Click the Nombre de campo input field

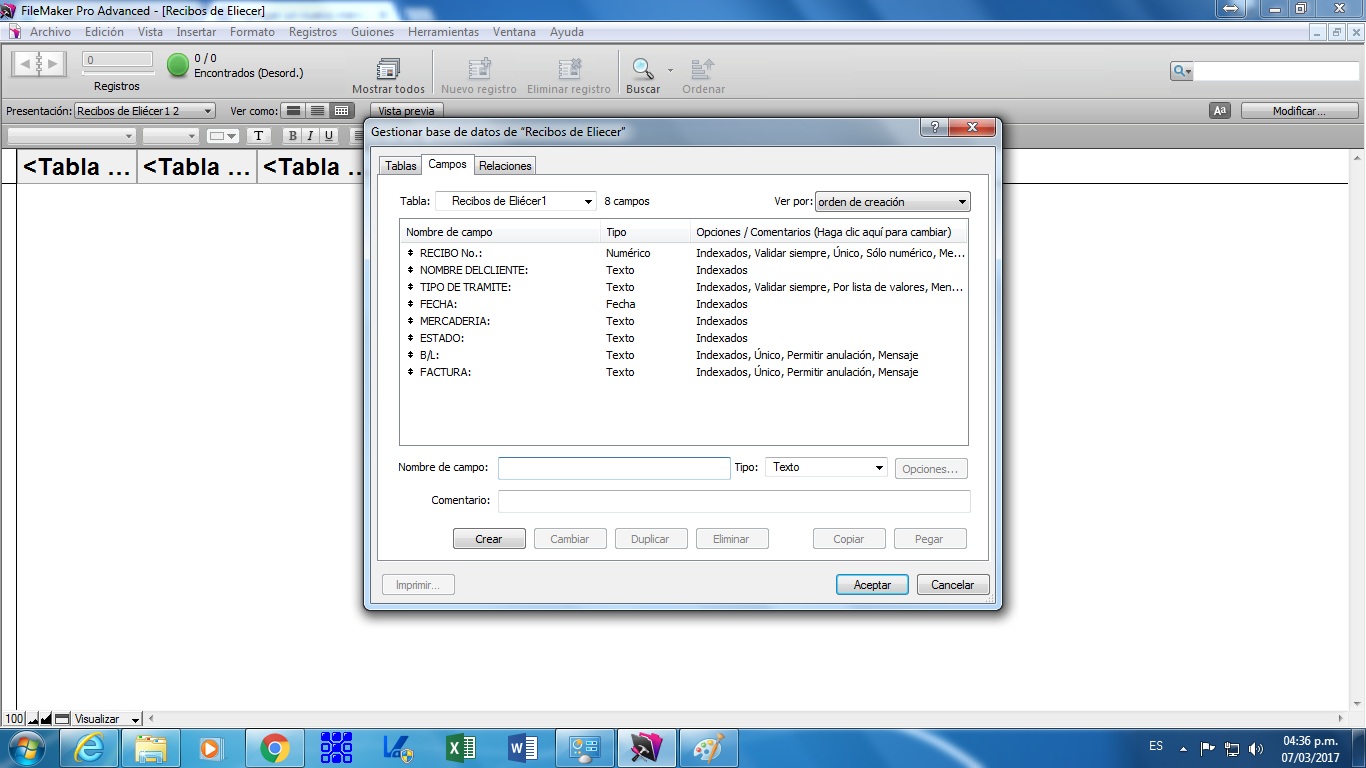tap(614, 468)
